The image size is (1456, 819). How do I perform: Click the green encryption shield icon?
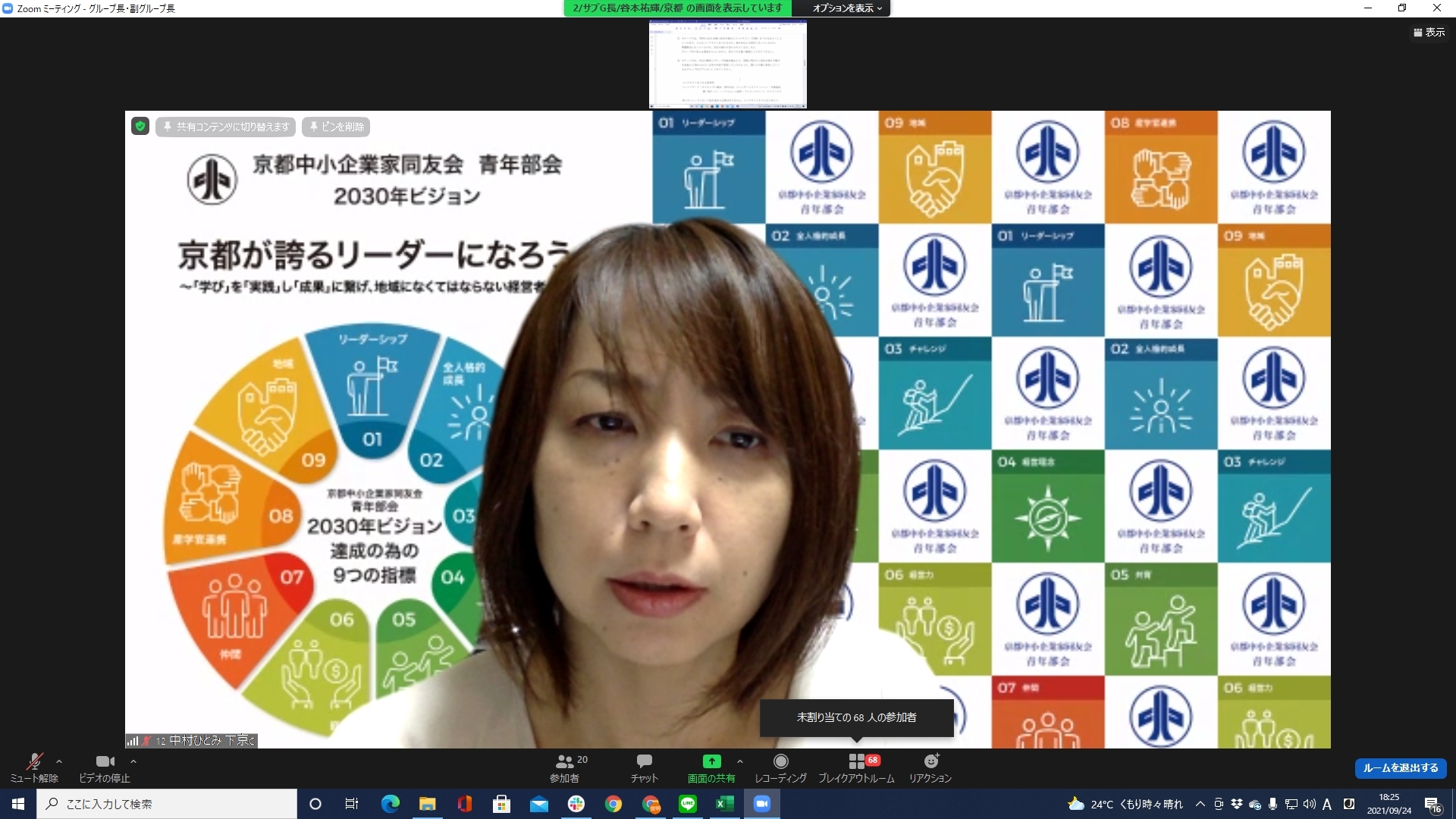point(140,127)
